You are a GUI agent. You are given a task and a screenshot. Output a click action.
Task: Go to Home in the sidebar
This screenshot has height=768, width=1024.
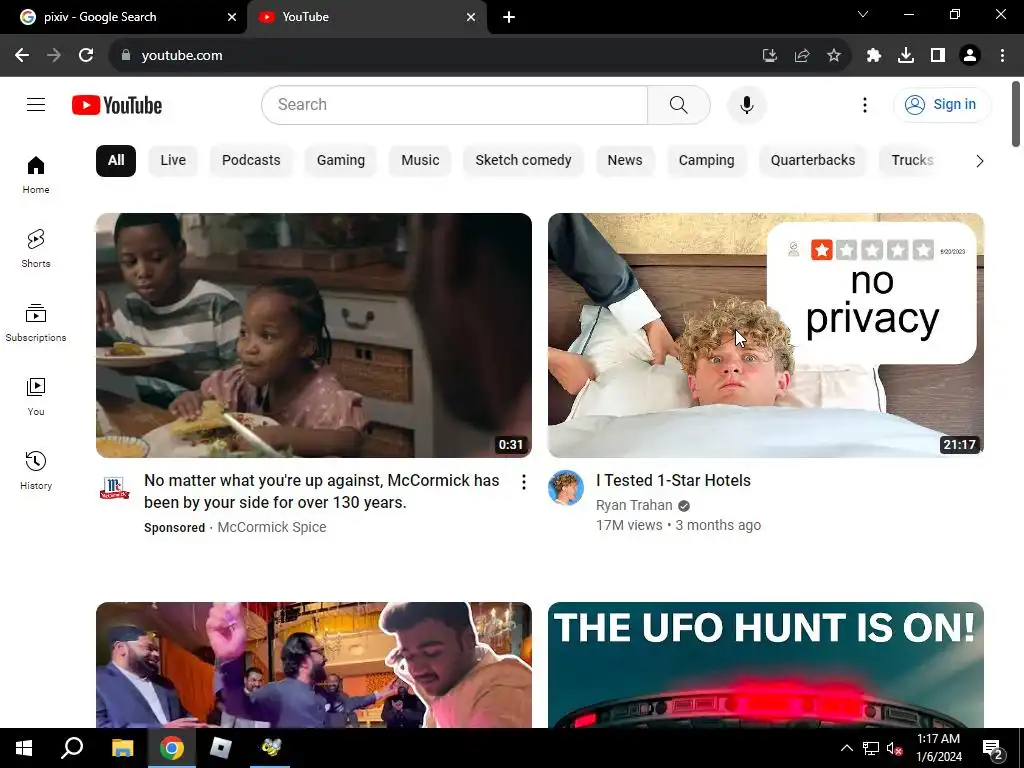click(36, 175)
